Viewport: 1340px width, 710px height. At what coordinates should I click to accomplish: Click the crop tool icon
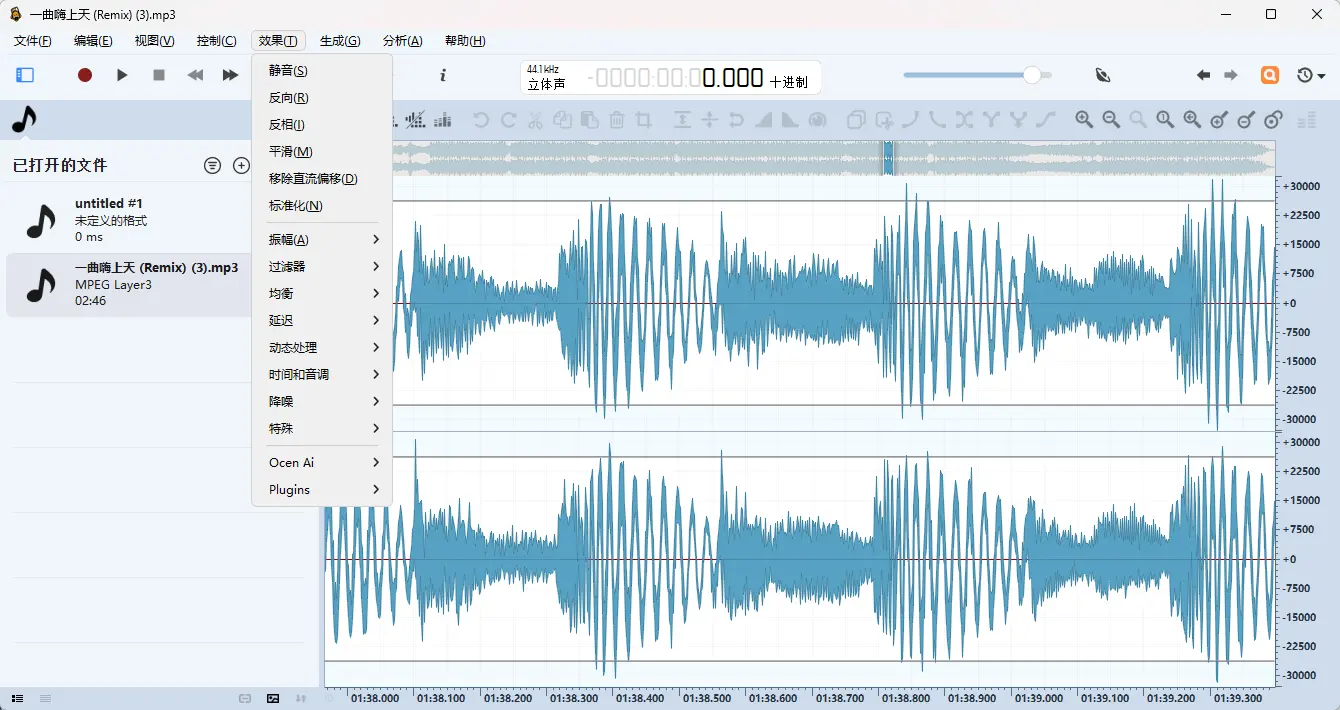click(x=644, y=120)
